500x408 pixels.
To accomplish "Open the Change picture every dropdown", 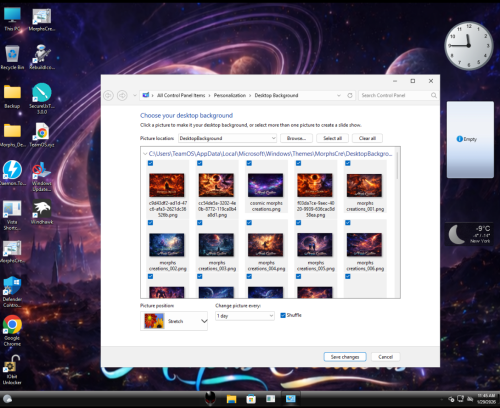I will [x=245, y=316].
